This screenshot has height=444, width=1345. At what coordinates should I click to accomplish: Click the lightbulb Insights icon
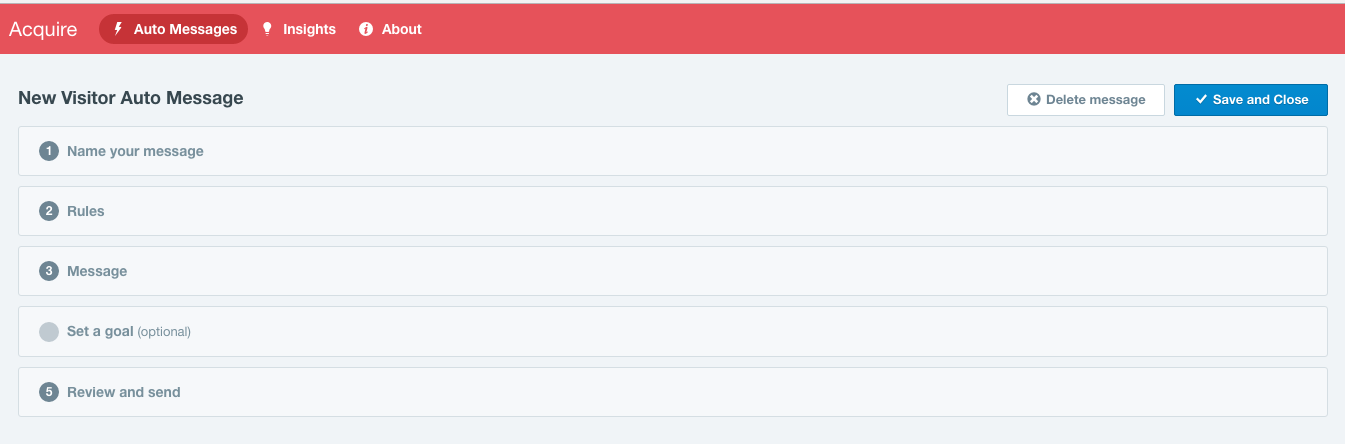(267, 29)
